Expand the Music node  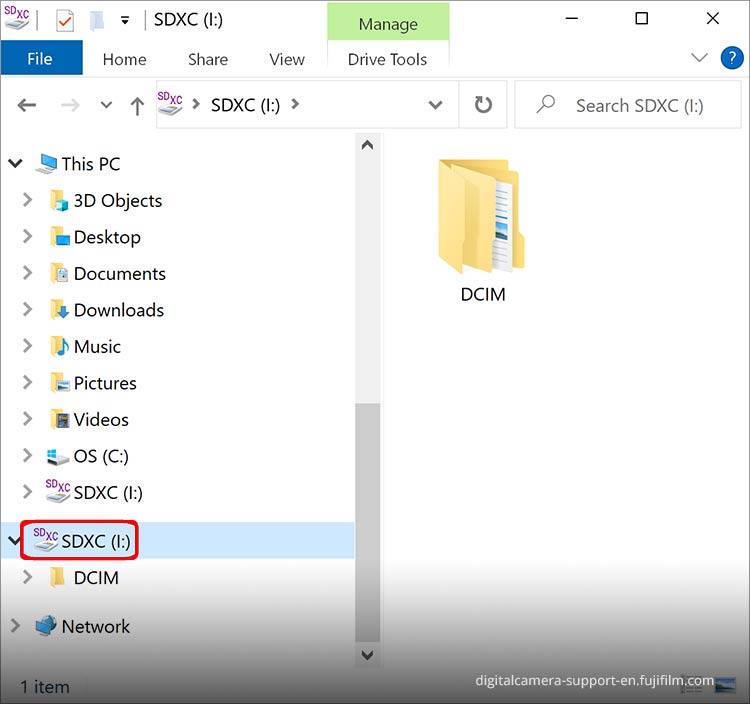[28, 346]
